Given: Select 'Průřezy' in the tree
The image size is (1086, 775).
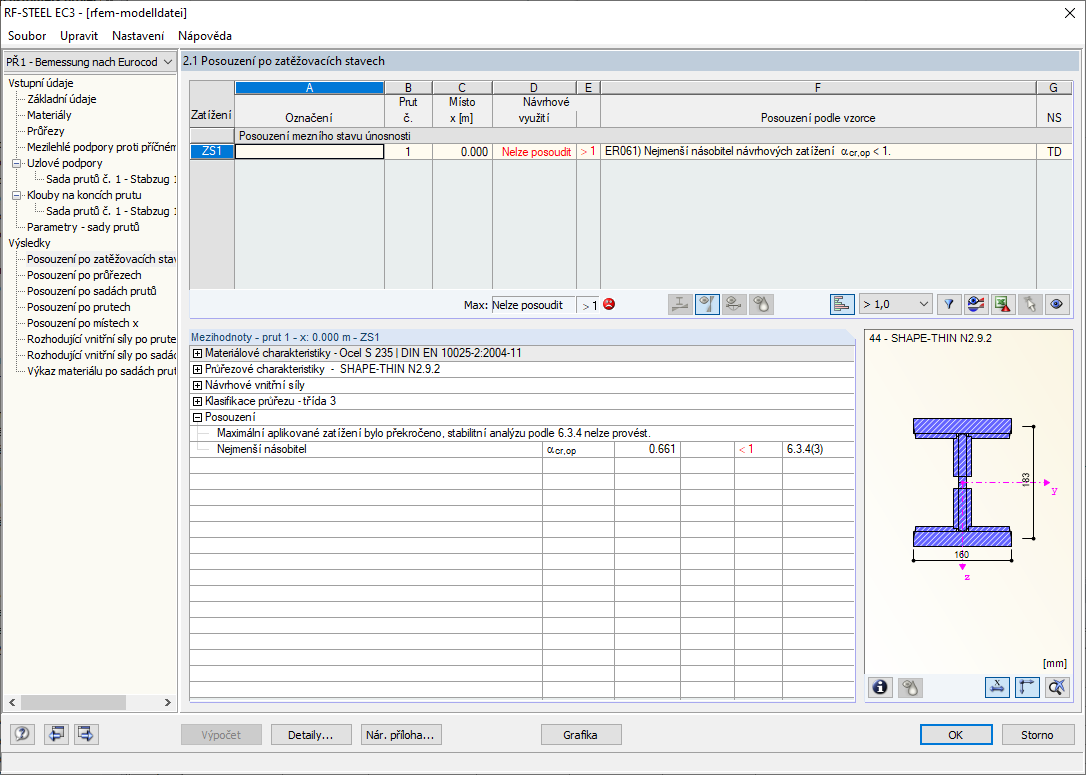Looking at the screenshot, I should point(46,131).
